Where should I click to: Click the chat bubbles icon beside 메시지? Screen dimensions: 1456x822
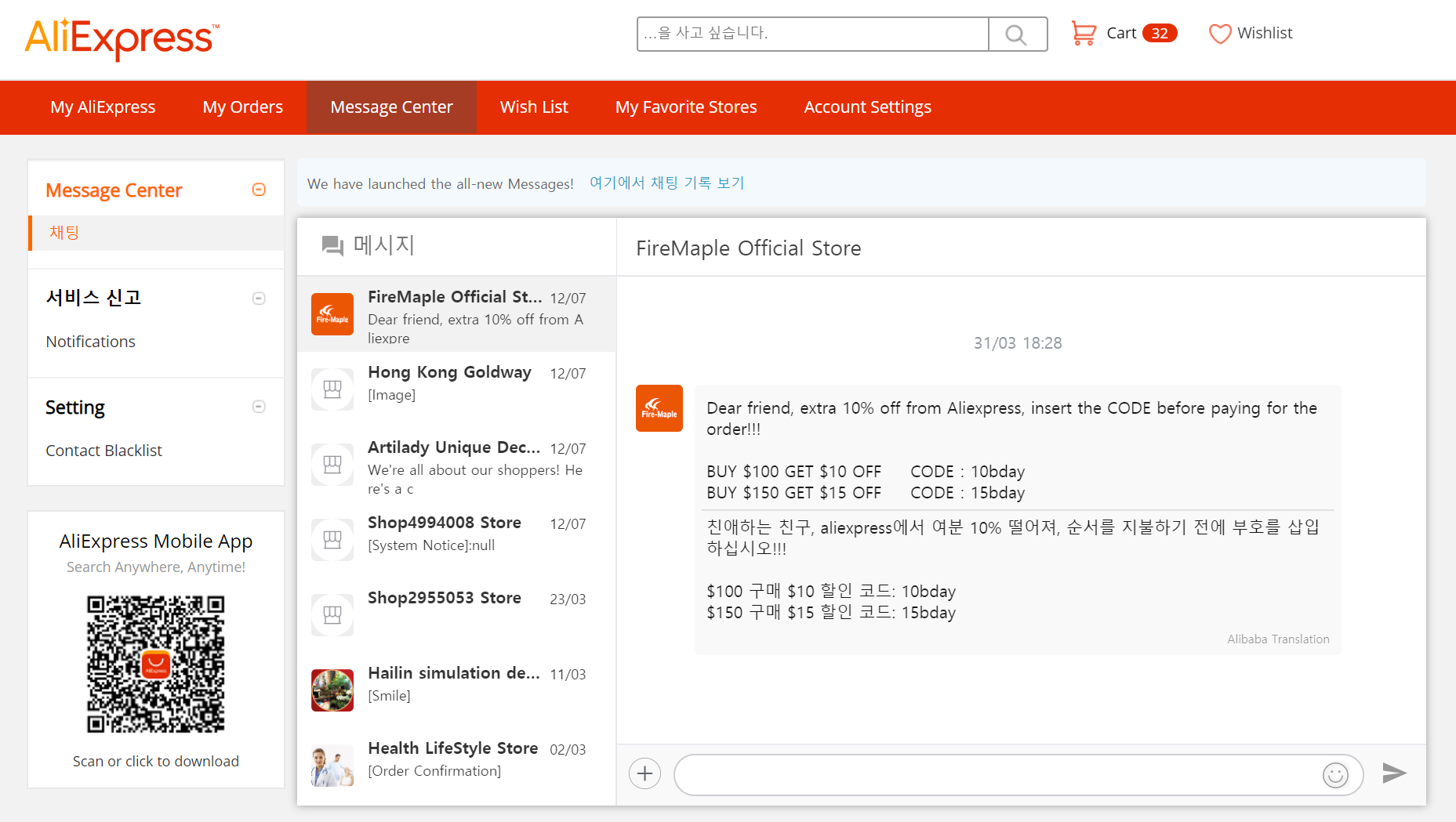click(x=333, y=245)
